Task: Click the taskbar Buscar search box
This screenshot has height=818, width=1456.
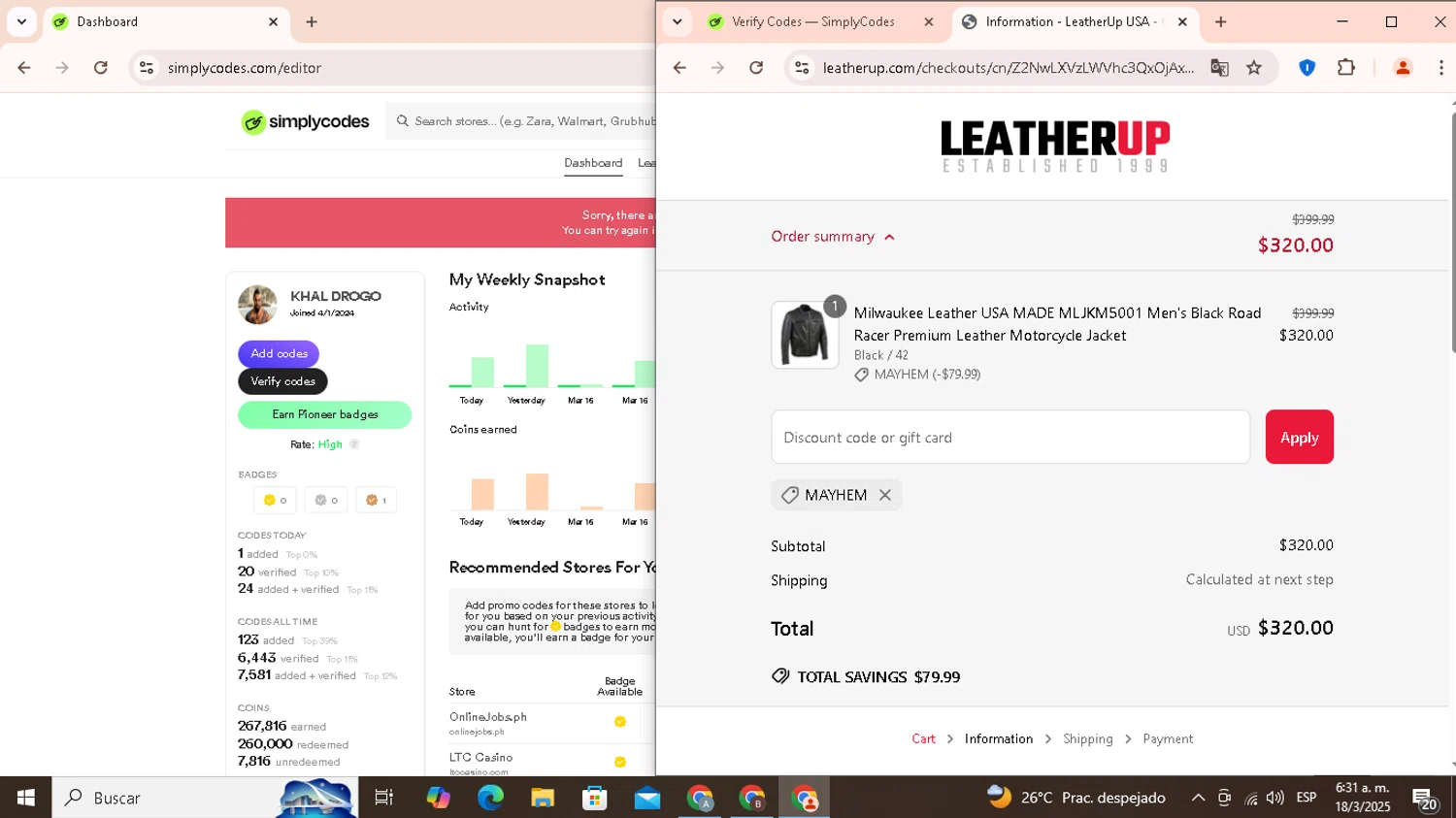Action: coord(204,798)
